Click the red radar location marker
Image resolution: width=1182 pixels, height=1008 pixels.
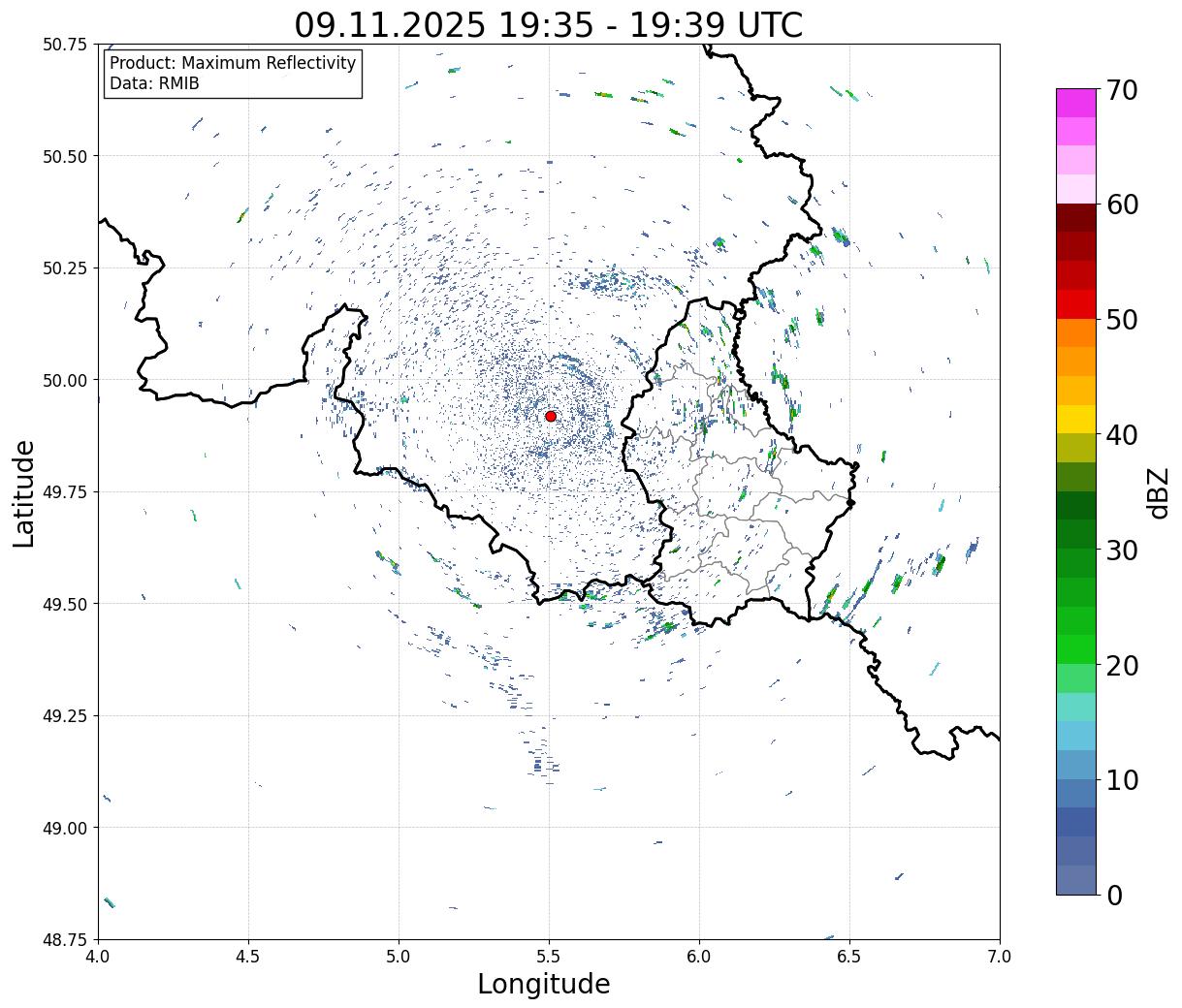tap(551, 416)
